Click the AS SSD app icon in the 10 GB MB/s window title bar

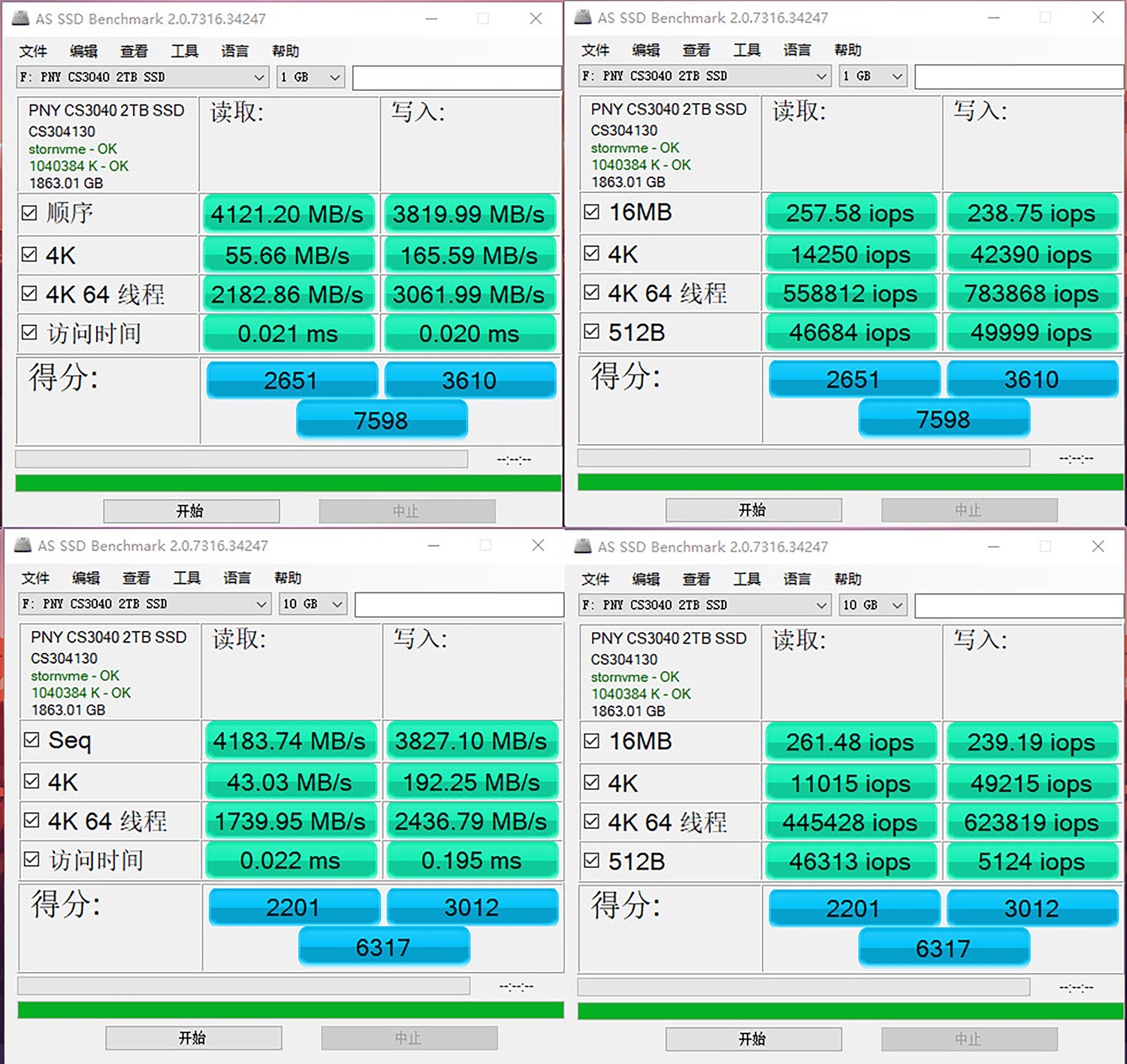(23, 545)
